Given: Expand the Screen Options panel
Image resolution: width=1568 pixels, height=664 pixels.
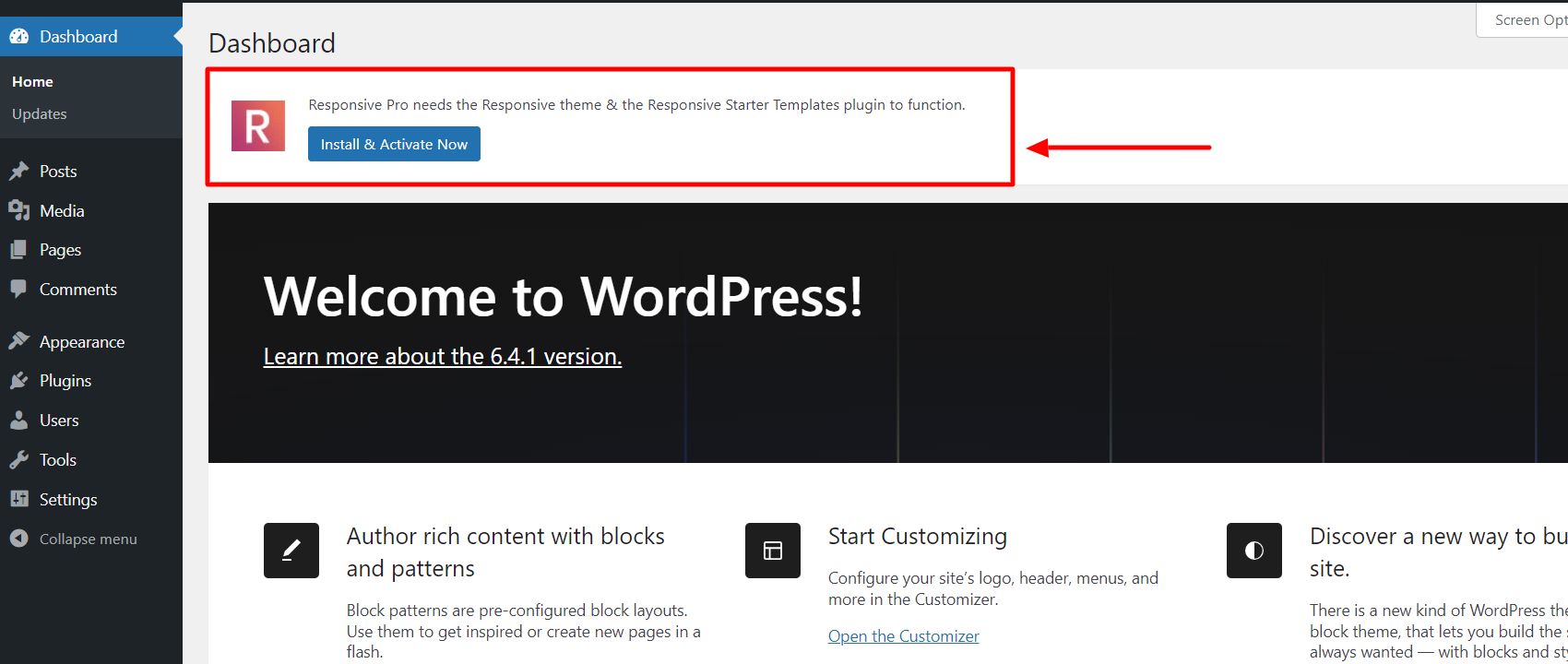Looking at the screenshot, I should (x=1526, y=20).
